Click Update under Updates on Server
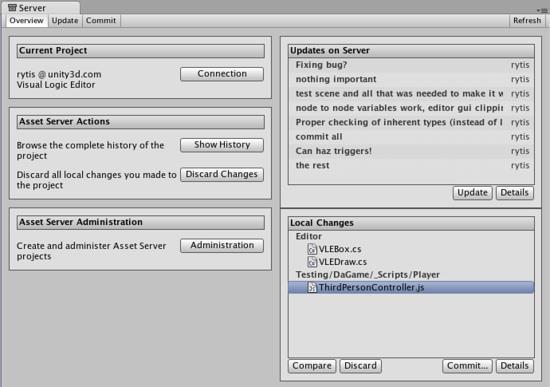Viewport: 550px width, 387px height. tap(472, 193)
